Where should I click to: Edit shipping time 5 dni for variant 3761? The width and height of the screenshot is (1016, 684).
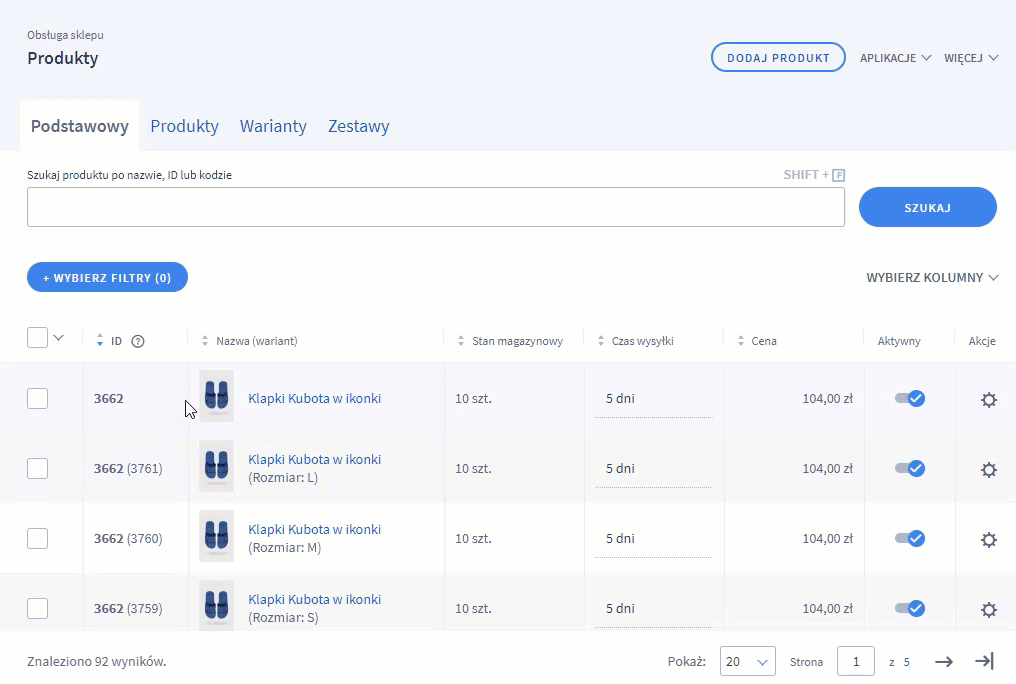[654, 470]
